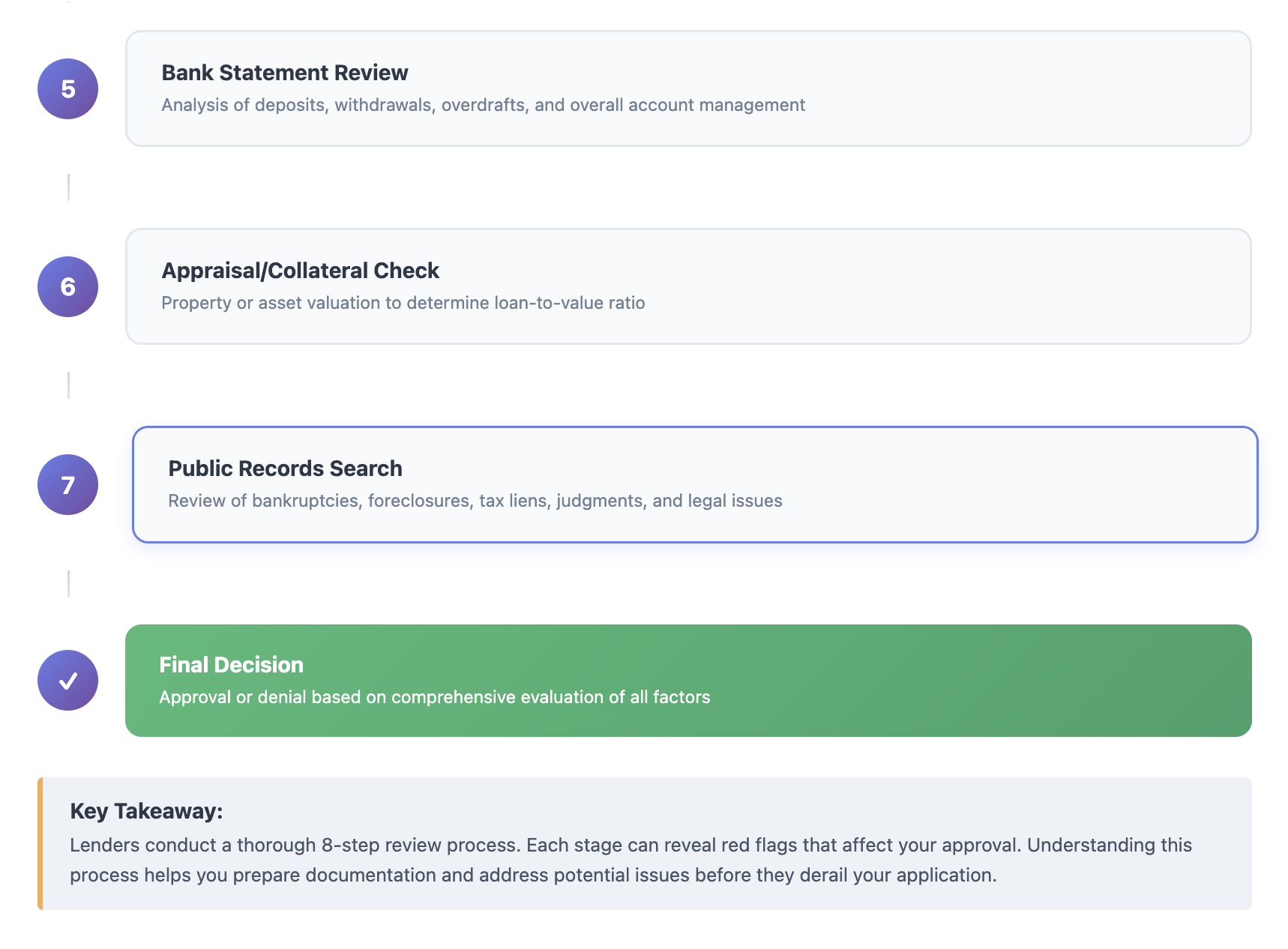The height and width of the screenshot is (949, 1288).
Task: Click text 'Property or asset valuation to determine'
Action: [x=326, y=303]
